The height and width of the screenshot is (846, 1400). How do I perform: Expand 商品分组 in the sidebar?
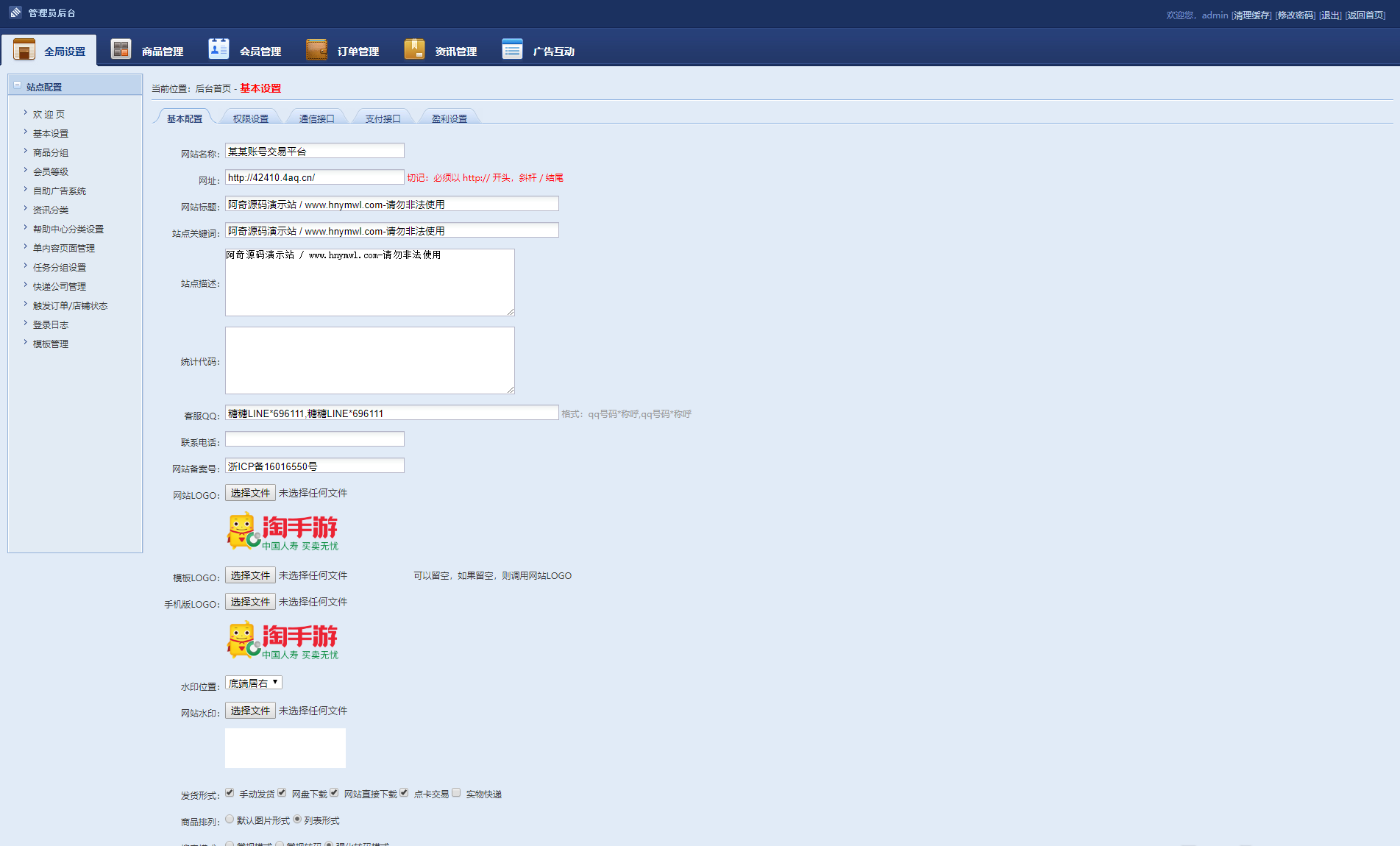click(x=50, y=153)
